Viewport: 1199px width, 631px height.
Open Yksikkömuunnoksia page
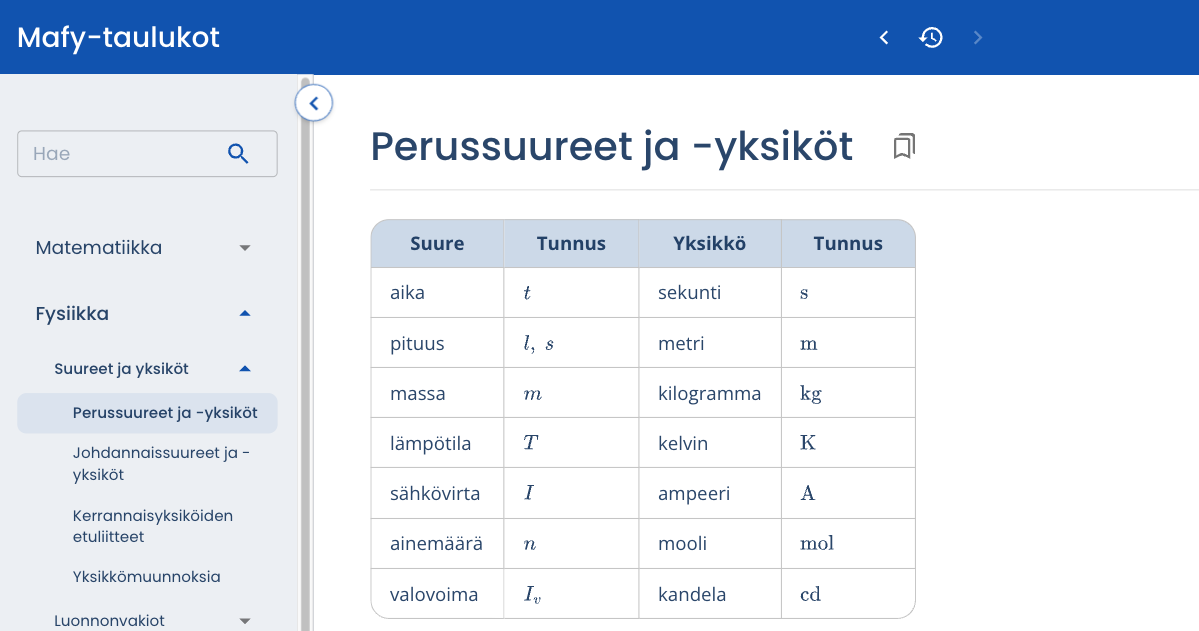coord(147,577)
